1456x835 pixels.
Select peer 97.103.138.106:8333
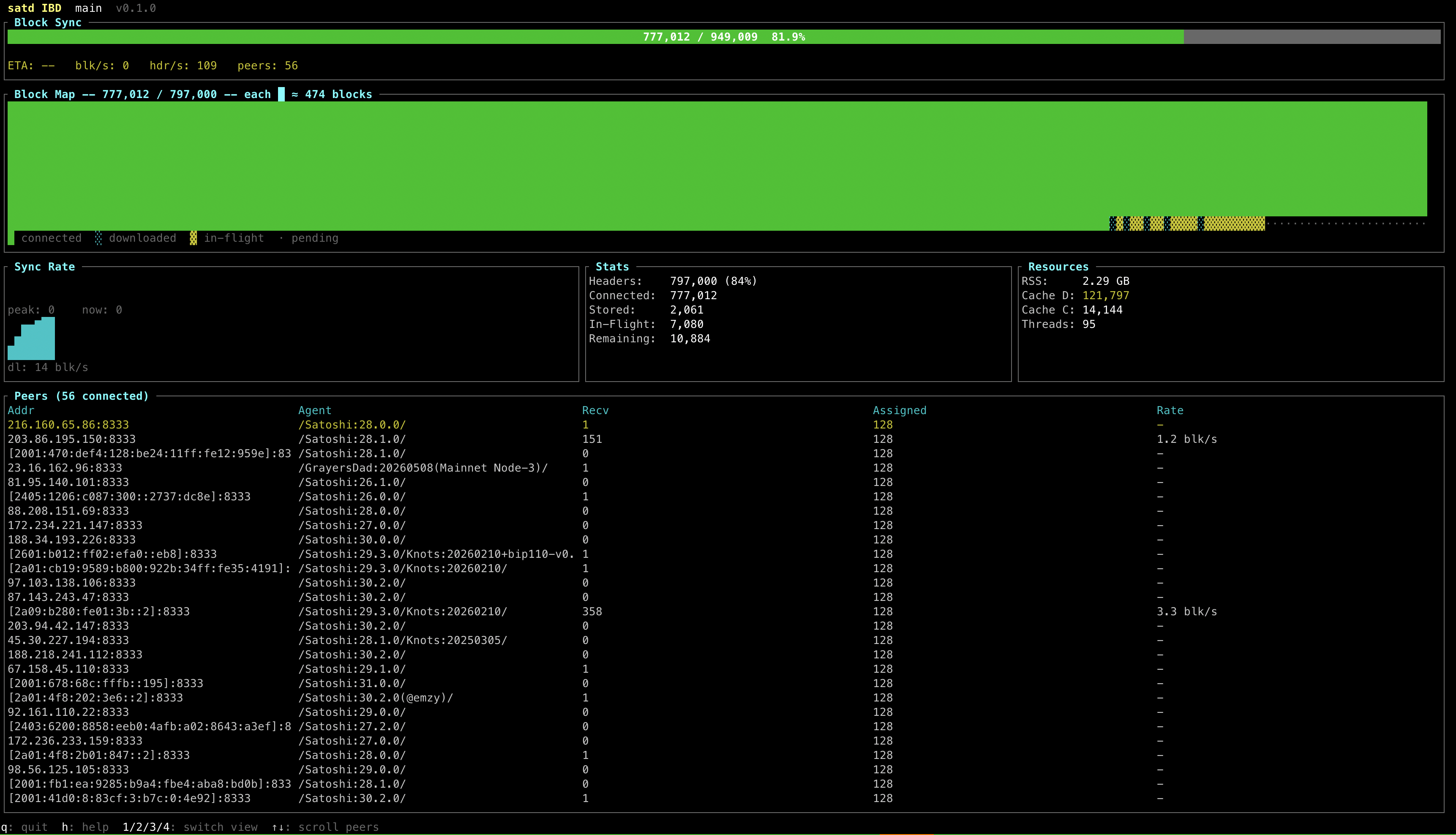tap(724, 583)
